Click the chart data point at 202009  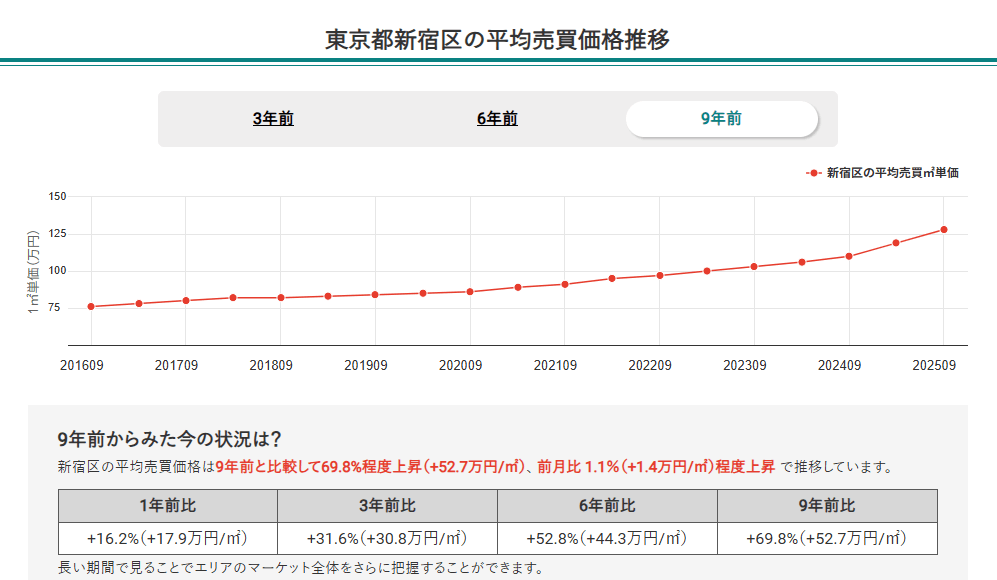pyautogui.click(x=470, y=292)
